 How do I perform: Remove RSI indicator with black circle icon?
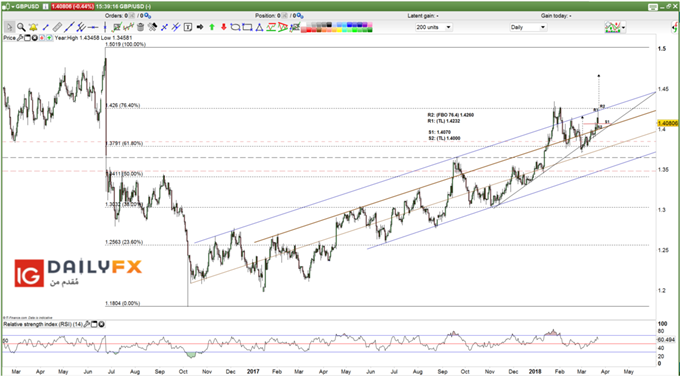coord(101,324)
